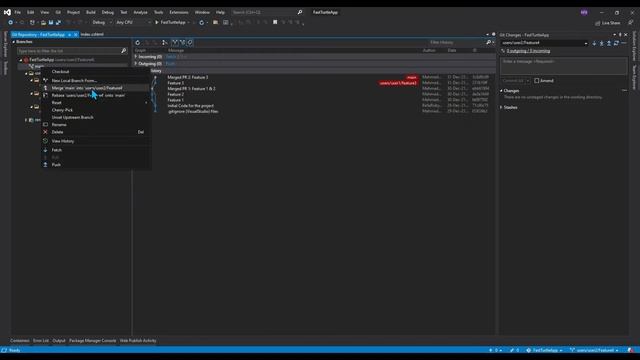Click the Search (Ctrl+Q) box
This screenshot has height=360, width=640.
(x=267, y=12)
